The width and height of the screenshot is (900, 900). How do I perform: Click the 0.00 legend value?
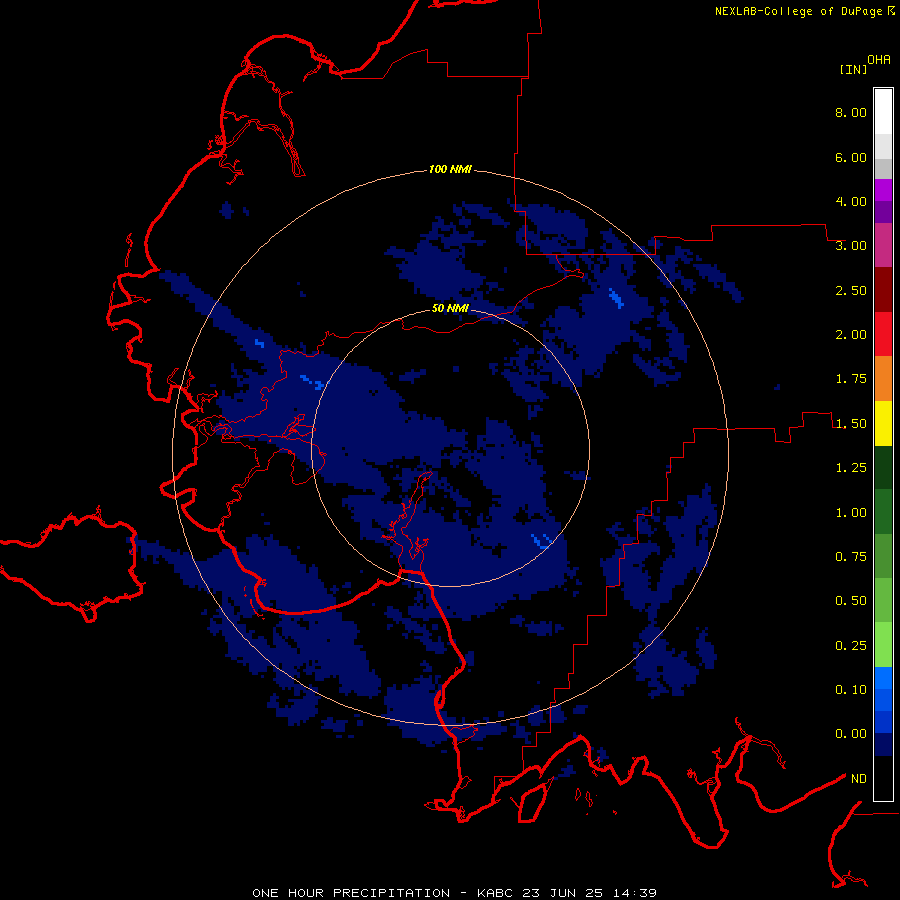point(851,734)
